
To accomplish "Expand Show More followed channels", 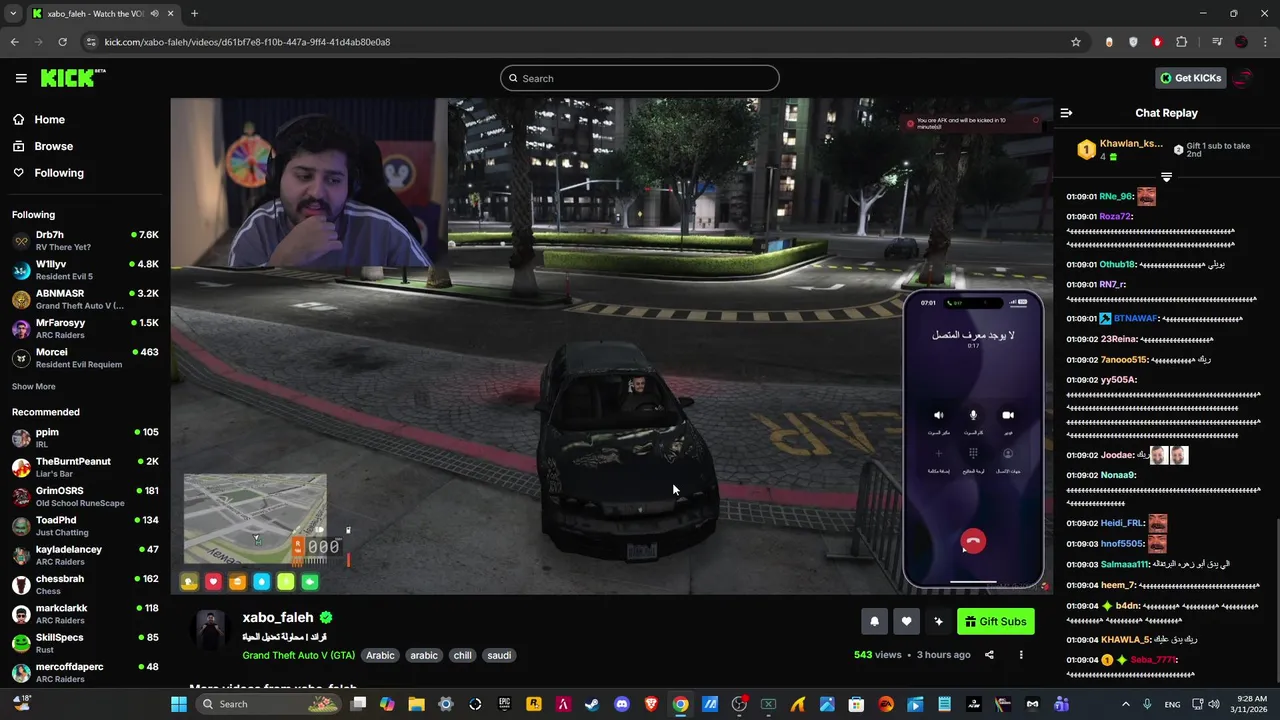I will (x=34, y=386).
